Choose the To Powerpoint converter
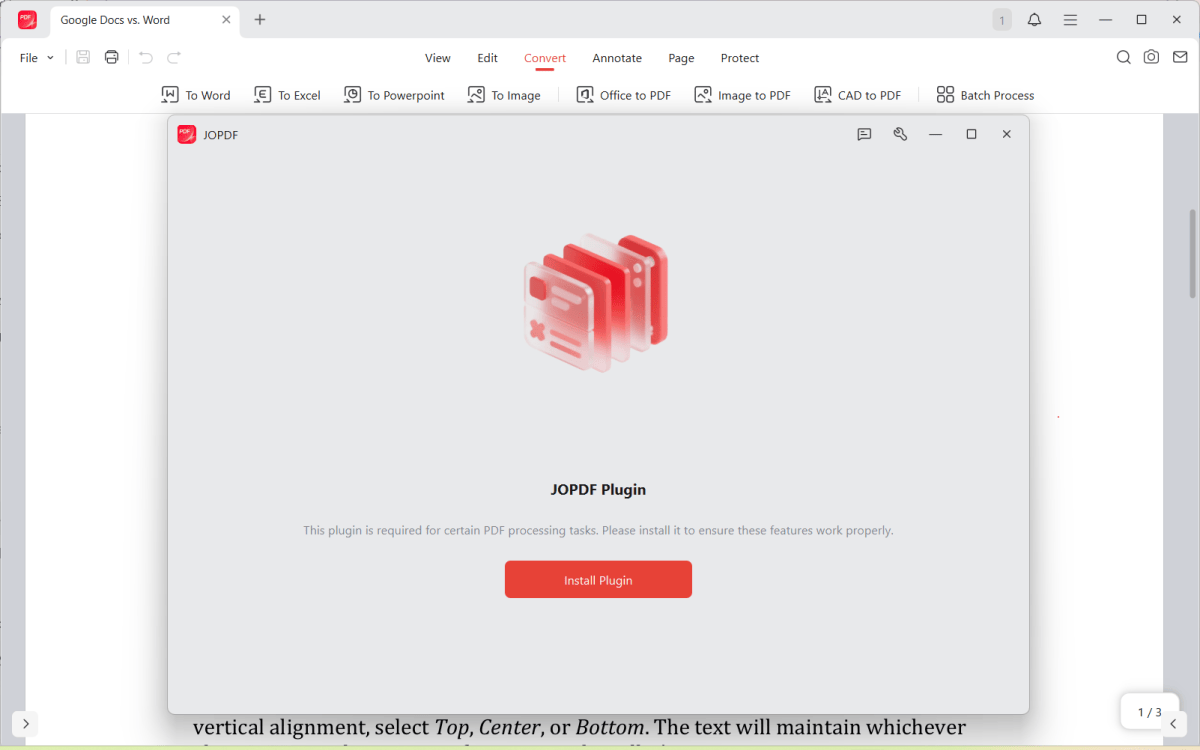The image size is (1200, 750). 394,95
